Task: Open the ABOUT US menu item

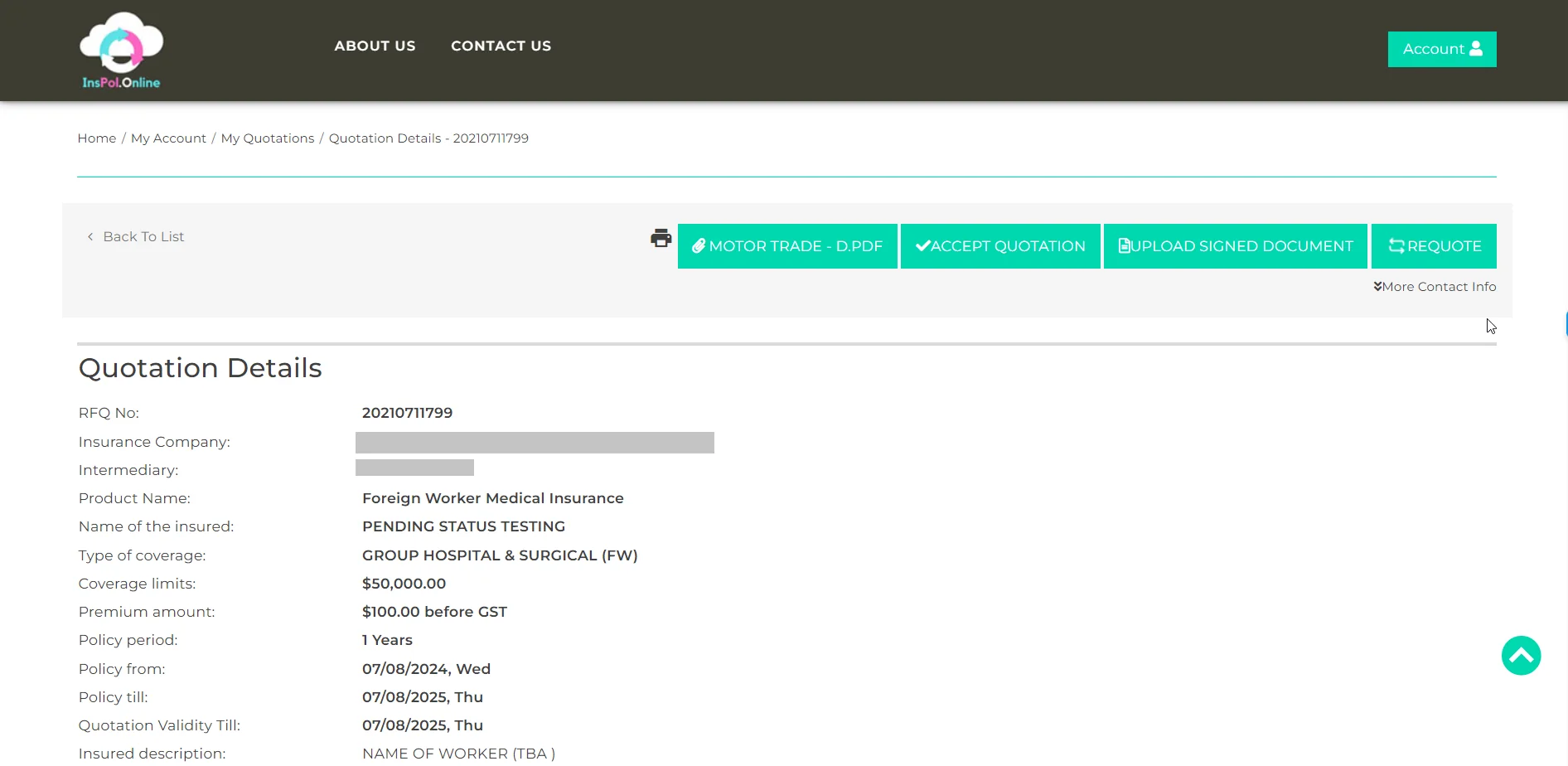Action: (375, 46)
